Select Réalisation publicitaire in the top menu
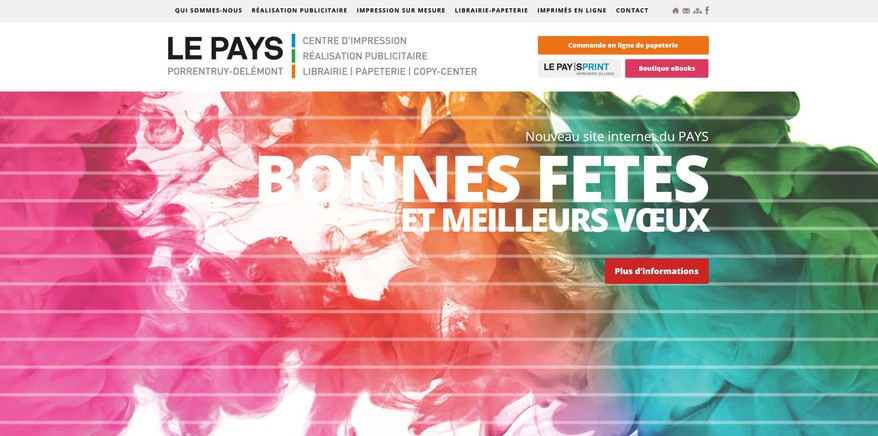 (x=299, y=11)
